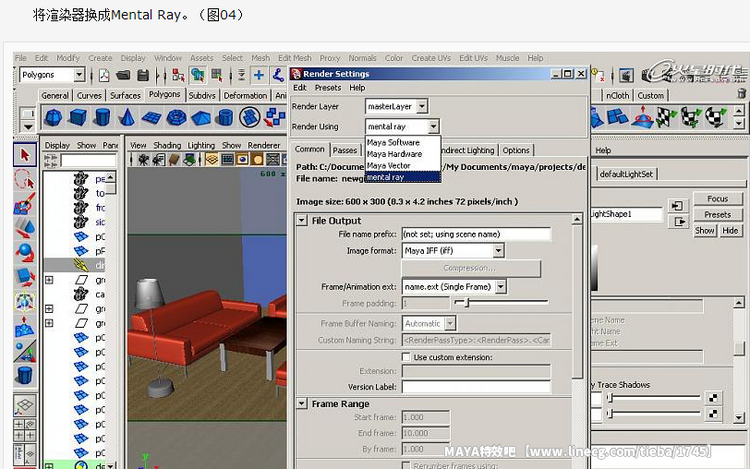
Task: Open the Polygons menu set dropdown
Action: click(x=79, y=75)
